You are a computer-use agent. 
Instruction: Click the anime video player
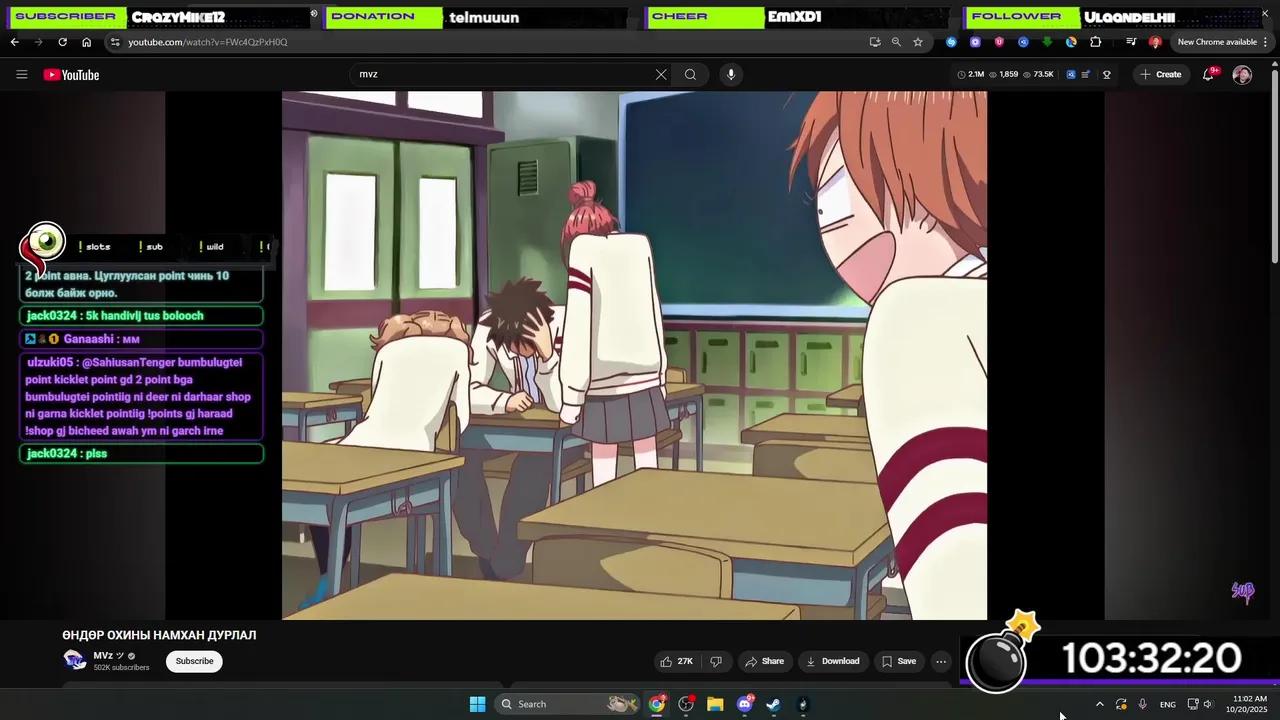pos(634,355)
